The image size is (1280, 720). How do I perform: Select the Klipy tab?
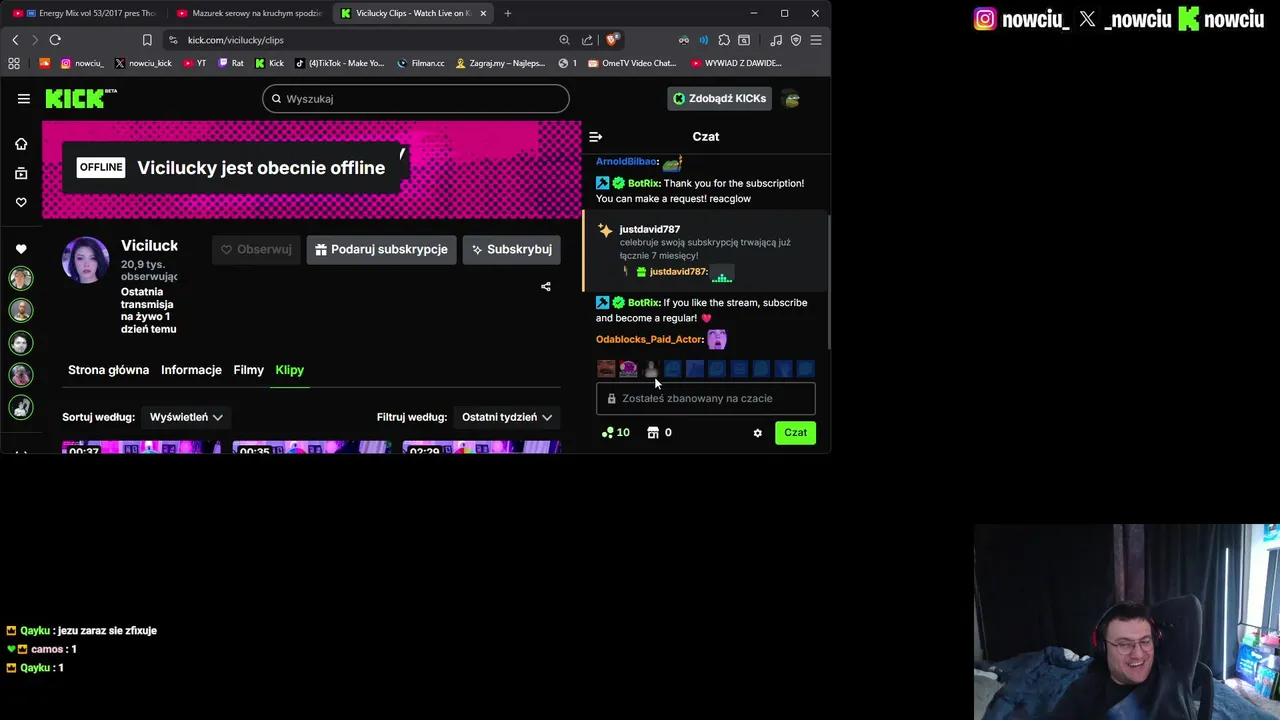coord(290,370)
